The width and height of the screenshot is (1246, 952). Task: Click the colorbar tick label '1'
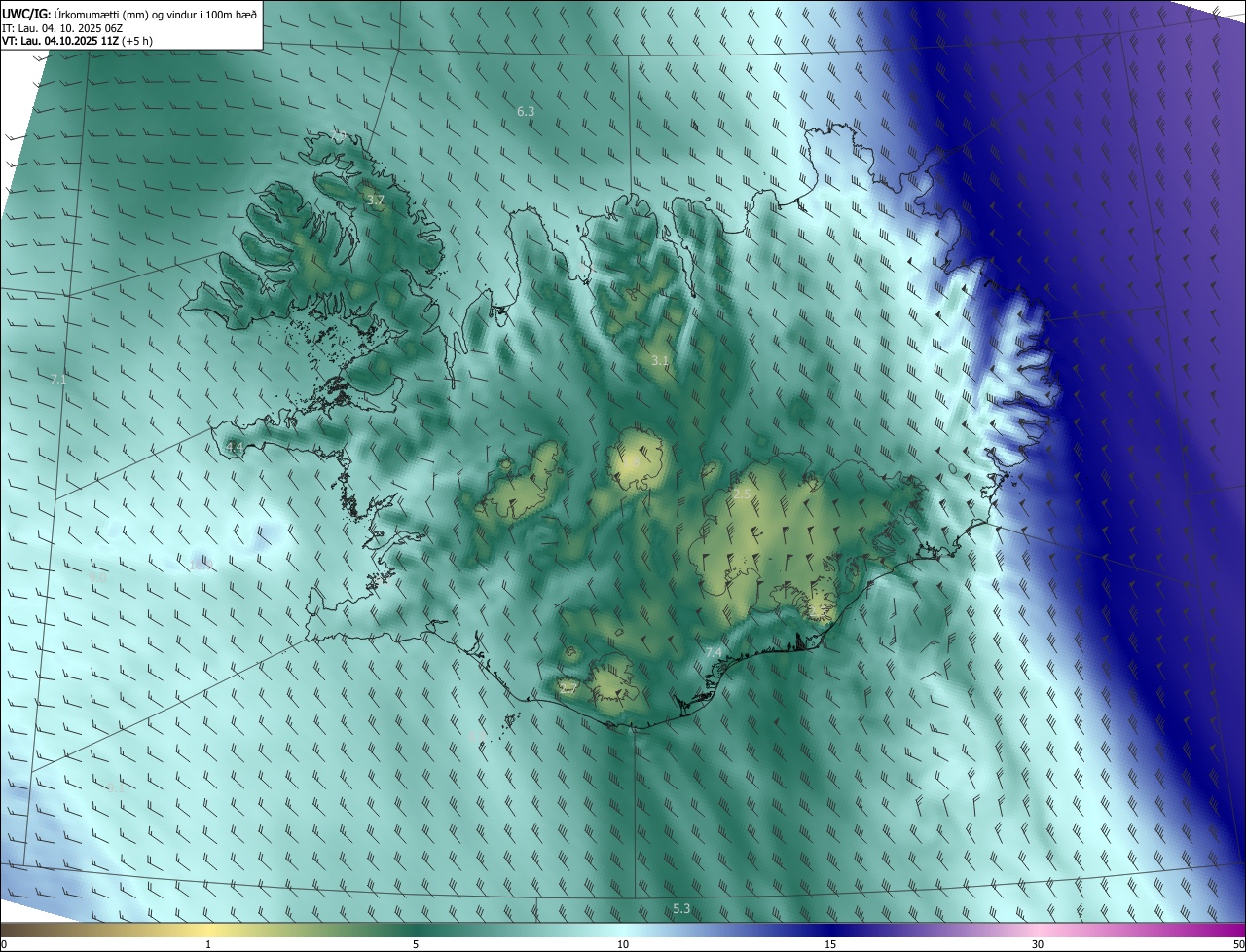pos(208,944)
